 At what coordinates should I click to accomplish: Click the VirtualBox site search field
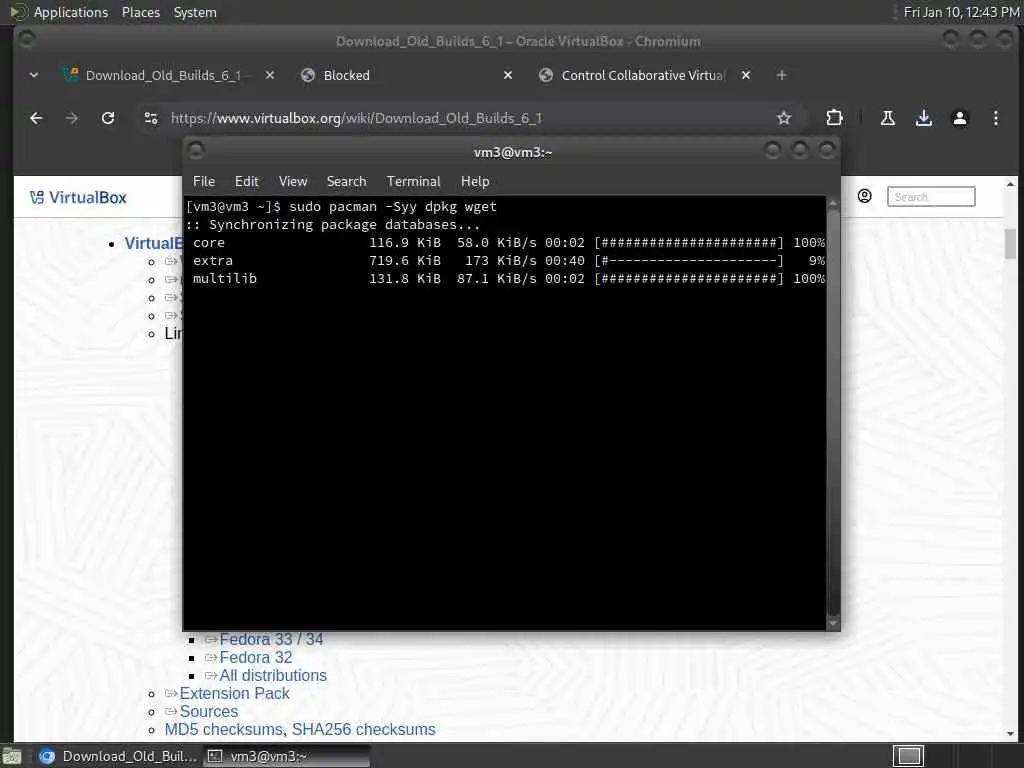[931, 197]
